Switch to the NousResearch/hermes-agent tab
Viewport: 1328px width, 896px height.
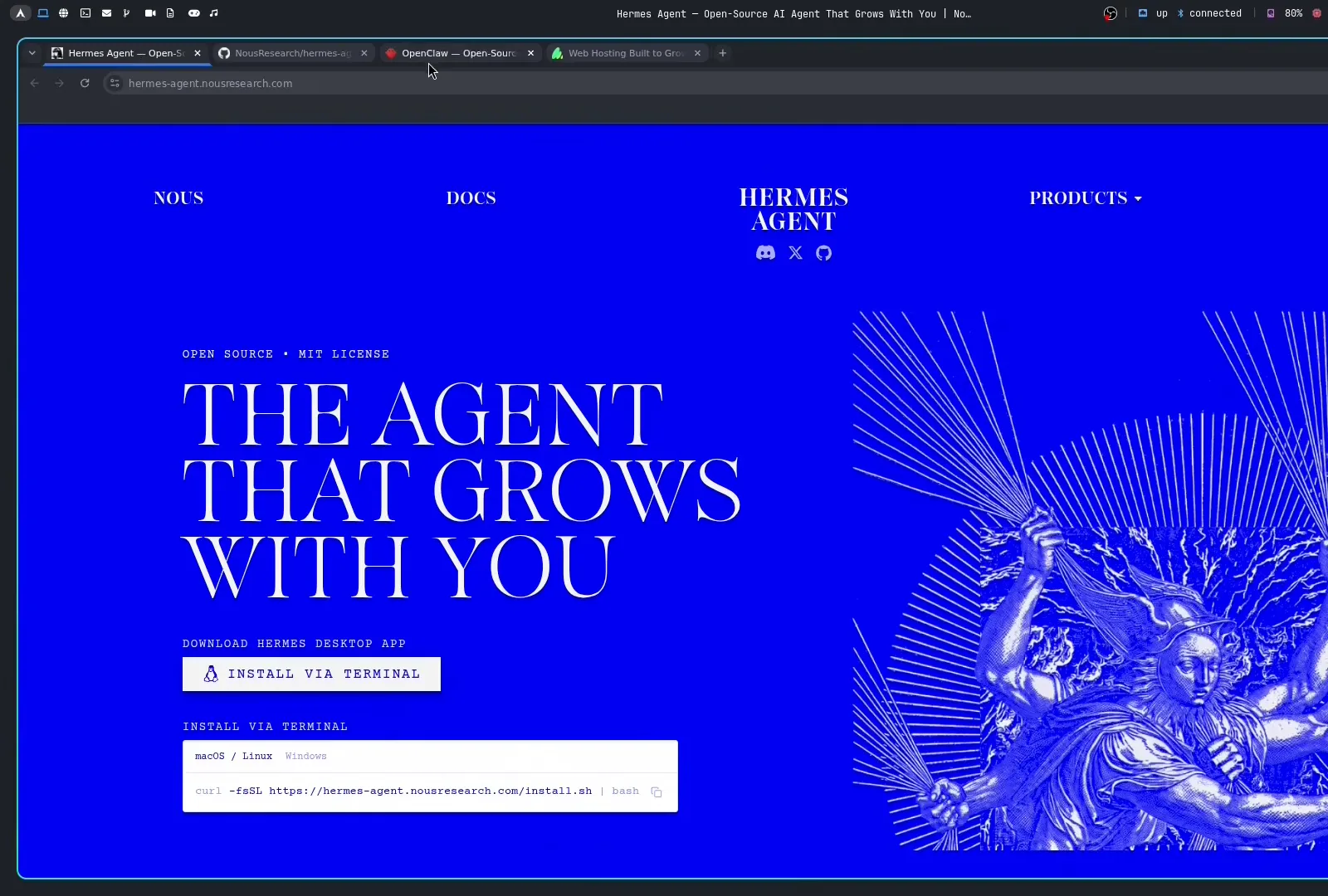[x=293, y=53]
